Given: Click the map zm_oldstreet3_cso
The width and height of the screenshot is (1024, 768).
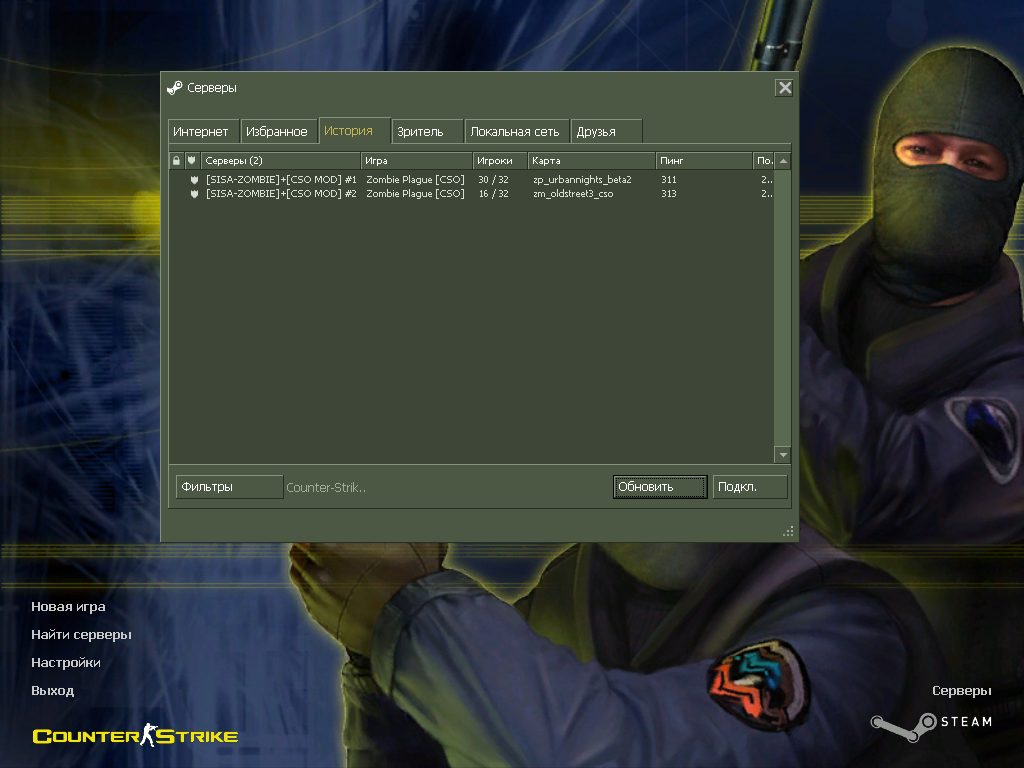Looking at the screenshot, I should 573,194.
